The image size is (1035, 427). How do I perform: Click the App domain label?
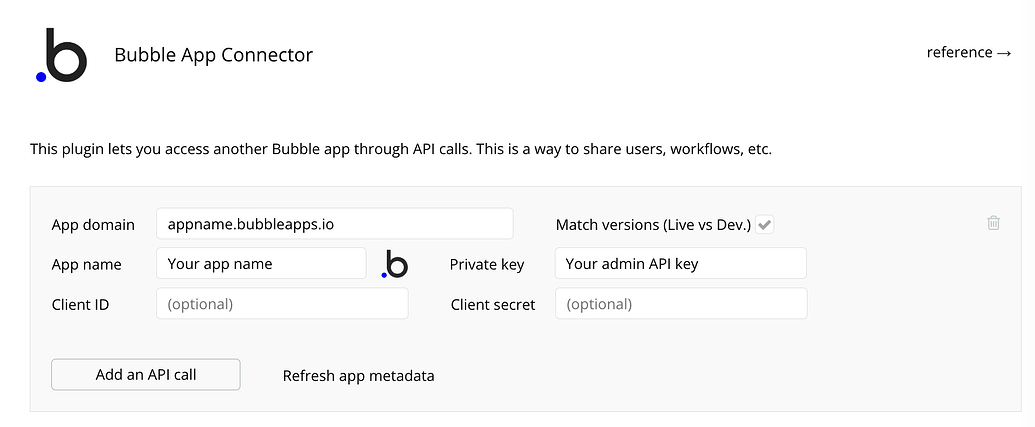click(x=93, y=225)
